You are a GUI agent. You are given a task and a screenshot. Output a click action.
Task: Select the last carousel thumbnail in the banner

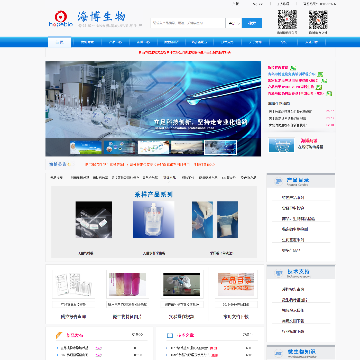coord(220,147)
